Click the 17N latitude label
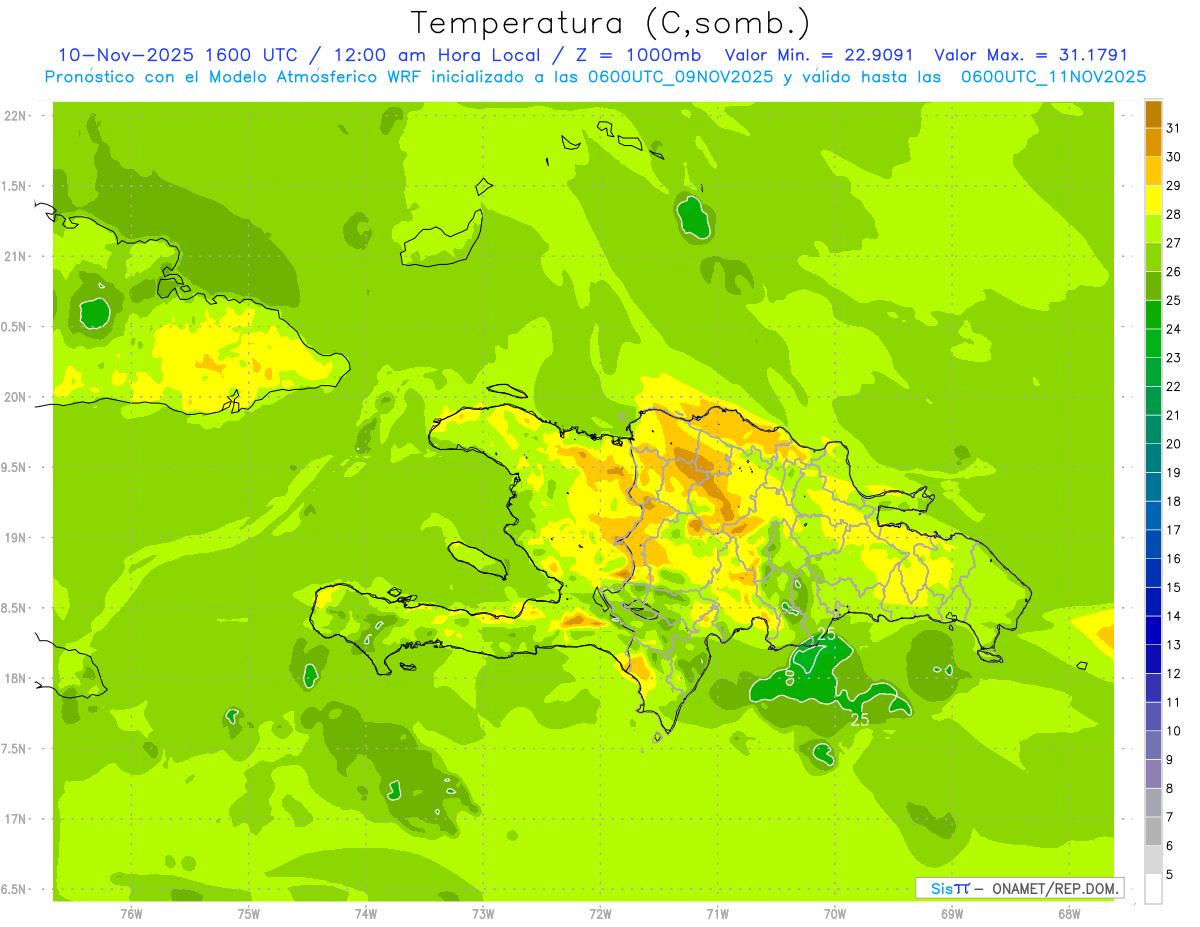 coord(14,819)
